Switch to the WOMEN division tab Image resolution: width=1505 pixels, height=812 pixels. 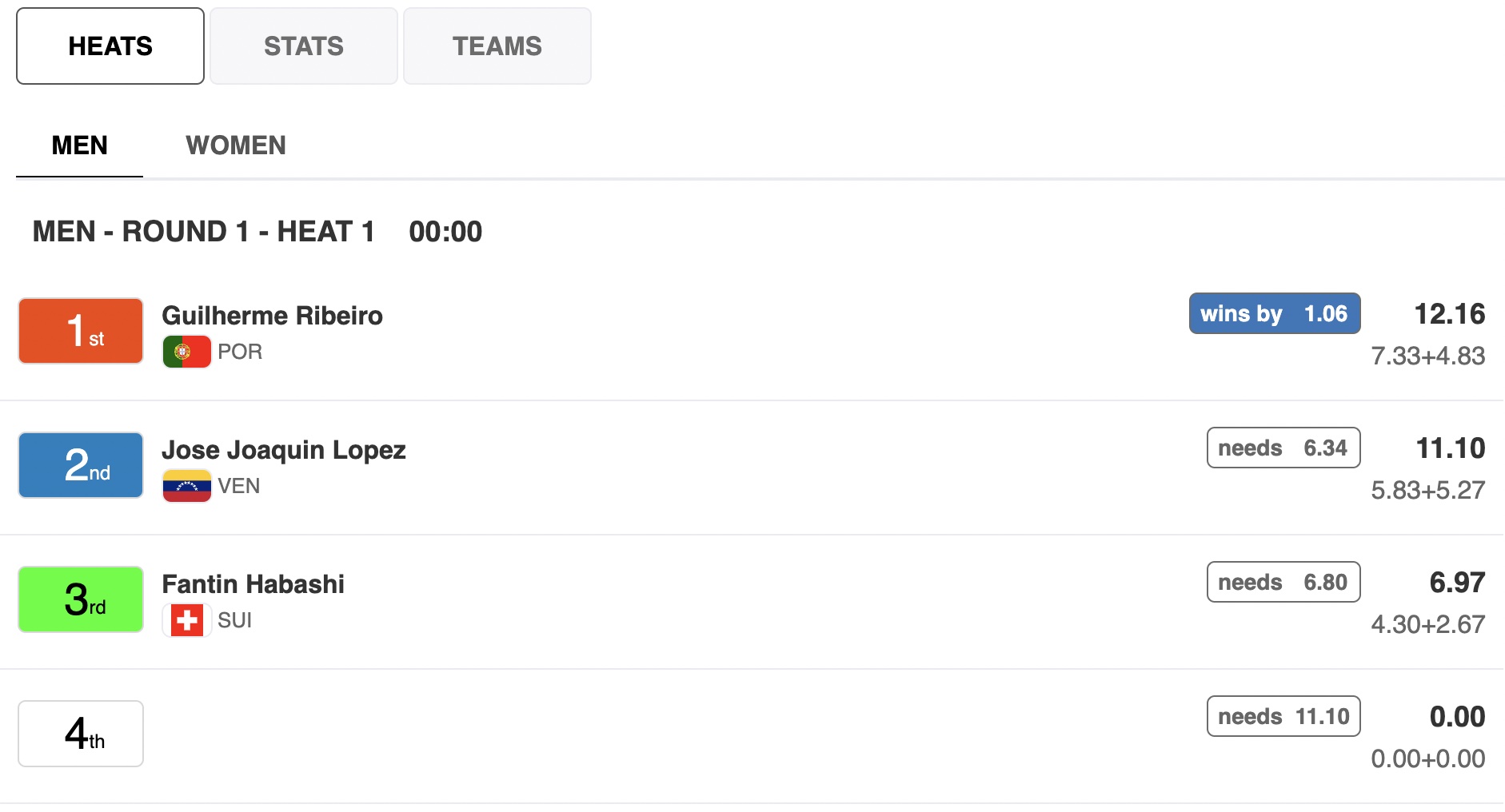click(x=236, y=145)
